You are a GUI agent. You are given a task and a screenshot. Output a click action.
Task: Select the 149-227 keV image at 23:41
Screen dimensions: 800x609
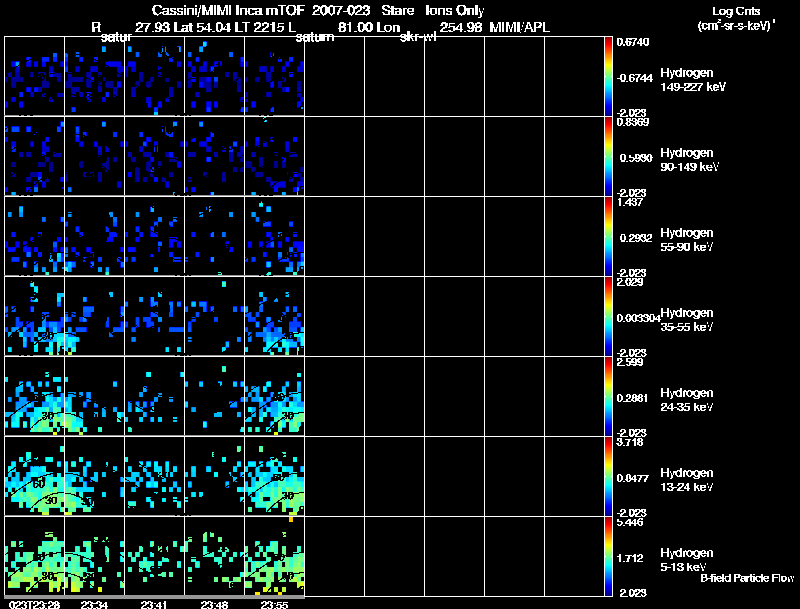(x=155, y=77)
